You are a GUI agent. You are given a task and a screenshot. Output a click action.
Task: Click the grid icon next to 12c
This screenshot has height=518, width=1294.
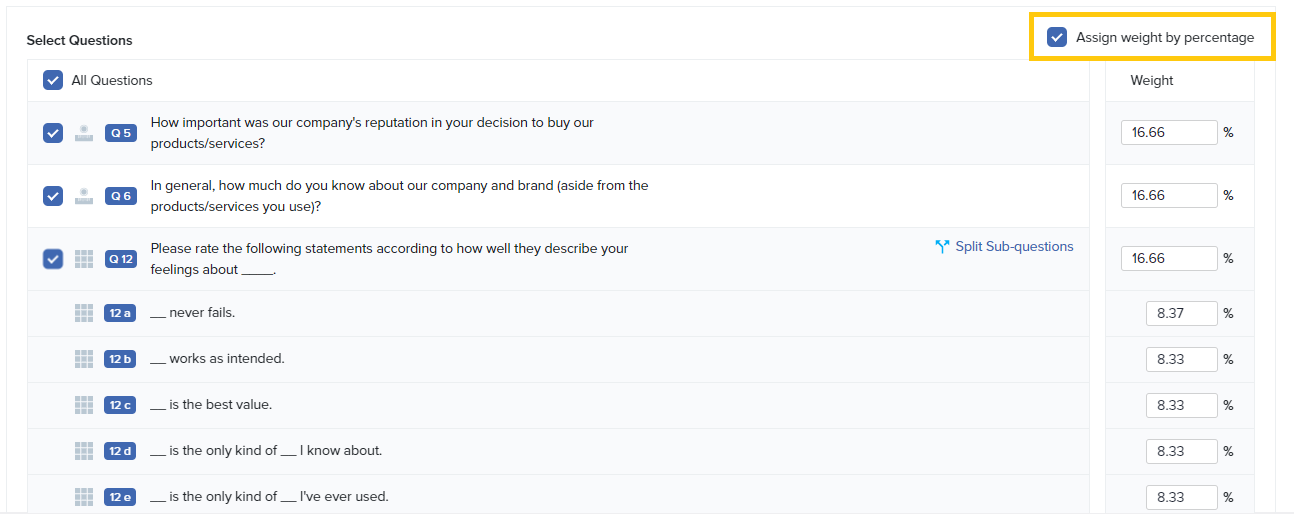(x=84, y=405)
